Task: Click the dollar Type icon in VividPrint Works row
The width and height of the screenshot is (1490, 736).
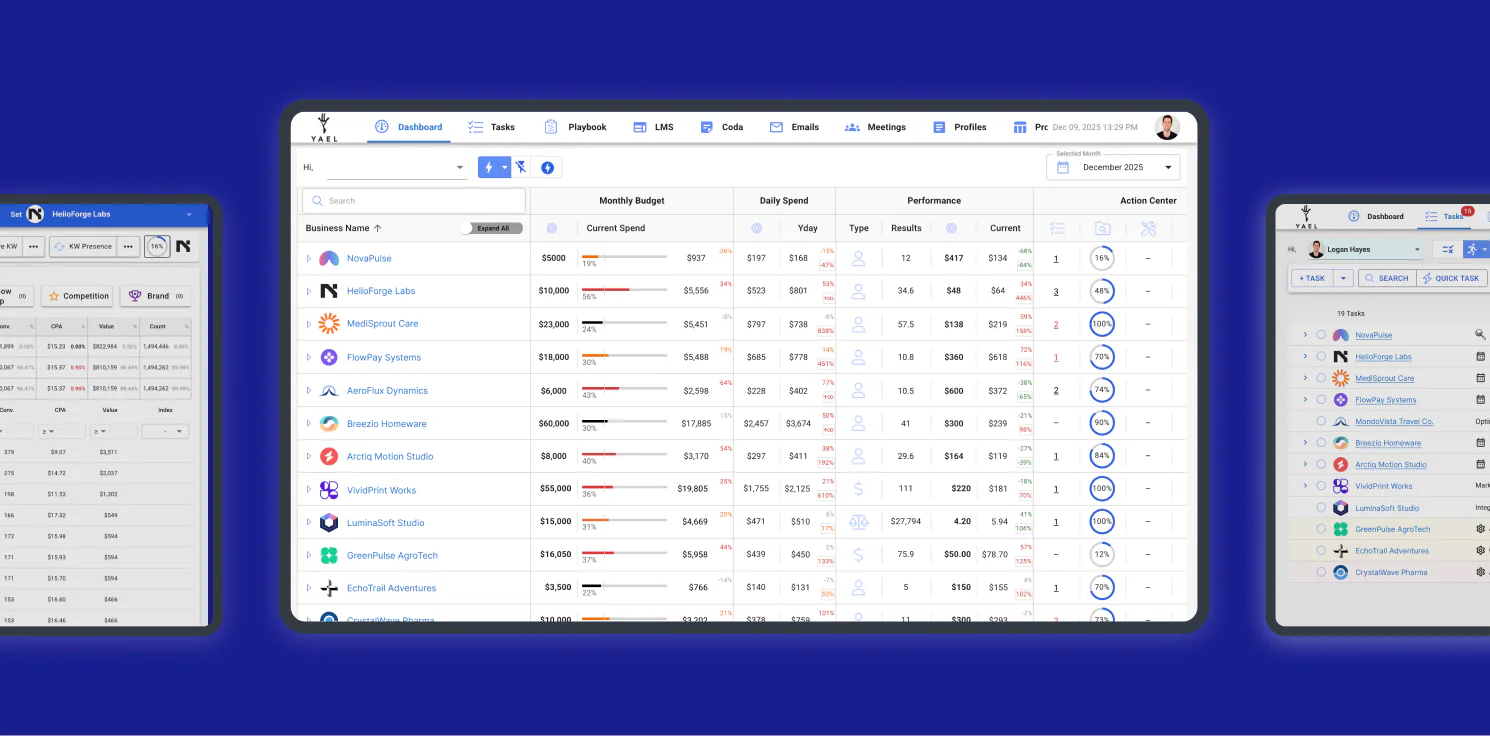Action: click(x=858, y=489)
